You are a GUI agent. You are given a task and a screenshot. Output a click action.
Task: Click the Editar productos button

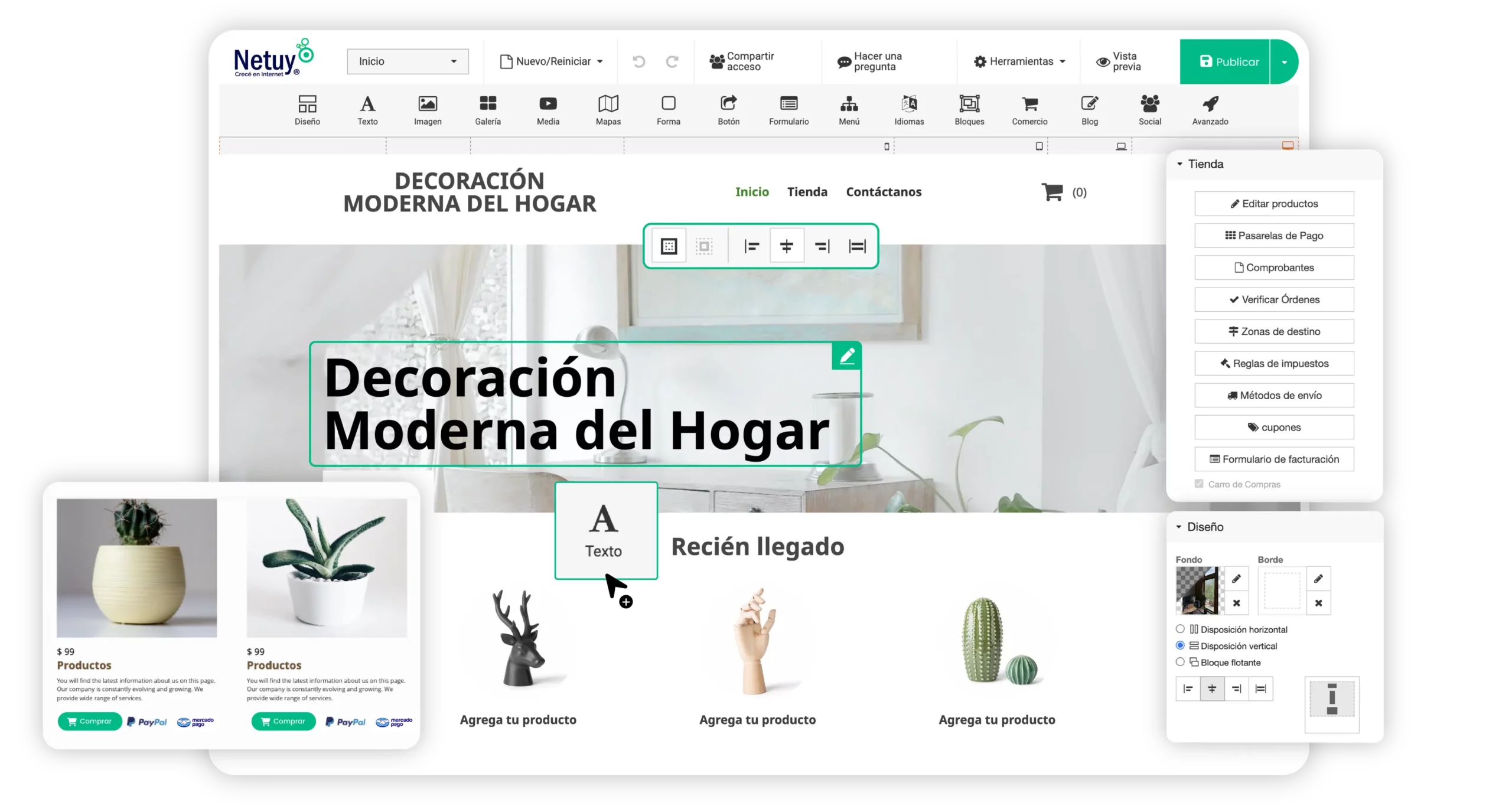[1273, 204]
